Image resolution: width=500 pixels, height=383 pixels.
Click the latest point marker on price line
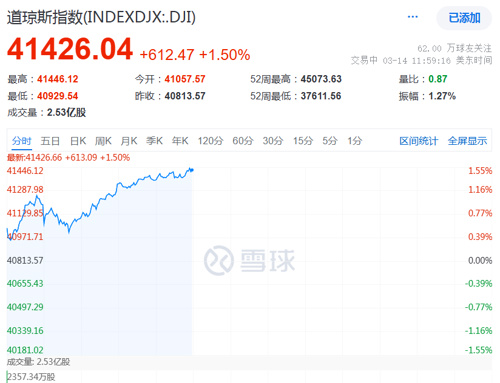click(x=192, y=170)
